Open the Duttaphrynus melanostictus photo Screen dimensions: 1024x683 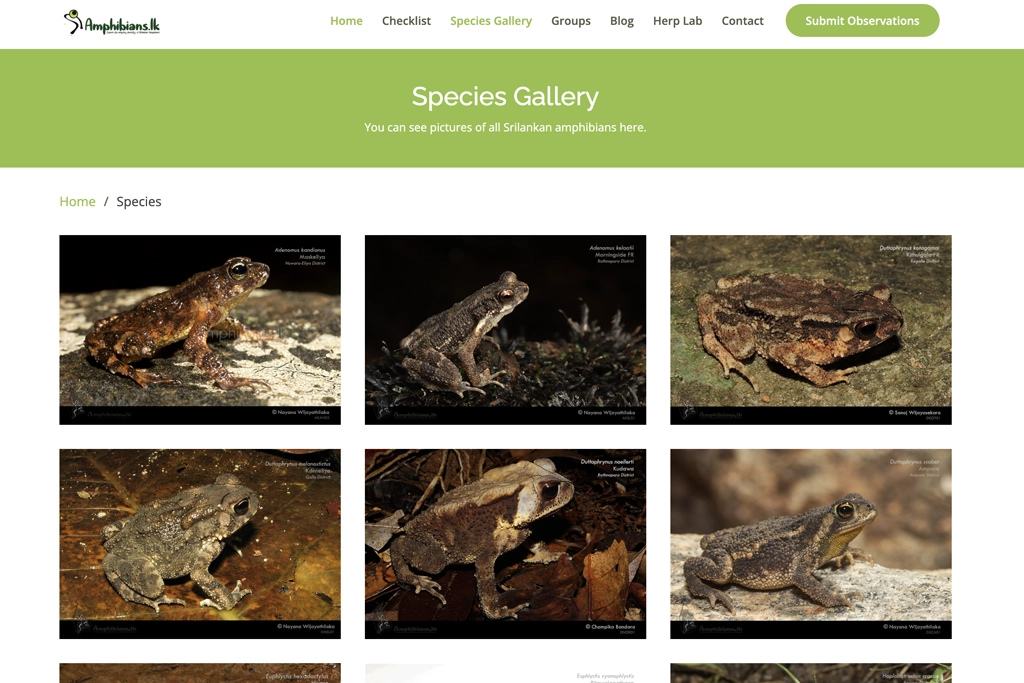[200, 543]
